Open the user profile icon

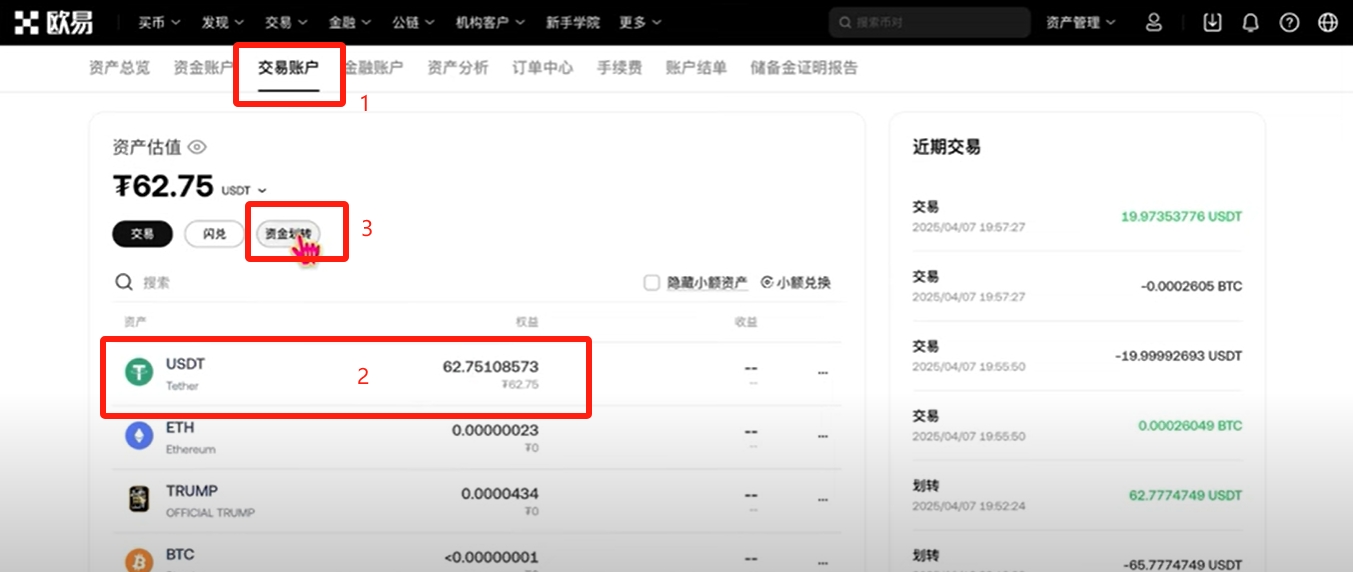pyautogui.click(x=1154, y=22)
